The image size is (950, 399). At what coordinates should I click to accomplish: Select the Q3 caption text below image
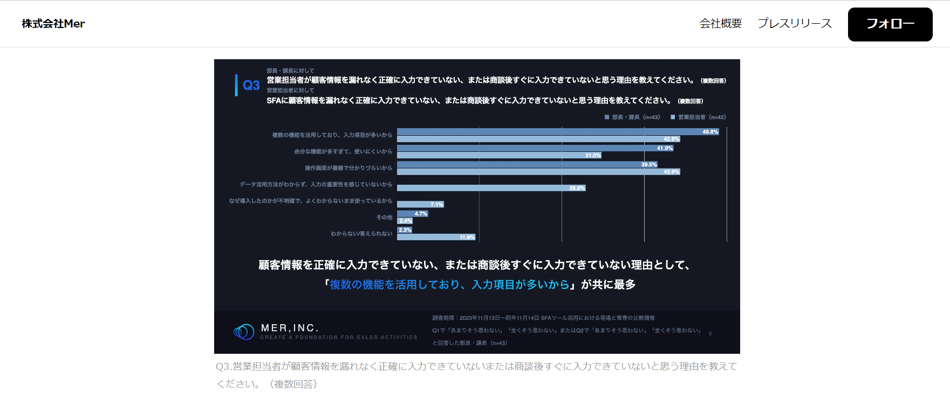pyautogui.click(x=477, y=375)
